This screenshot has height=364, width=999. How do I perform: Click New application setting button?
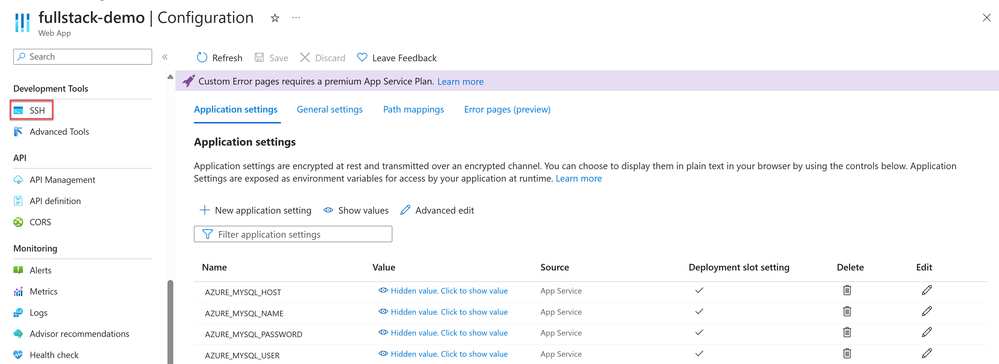pos(255,210)
